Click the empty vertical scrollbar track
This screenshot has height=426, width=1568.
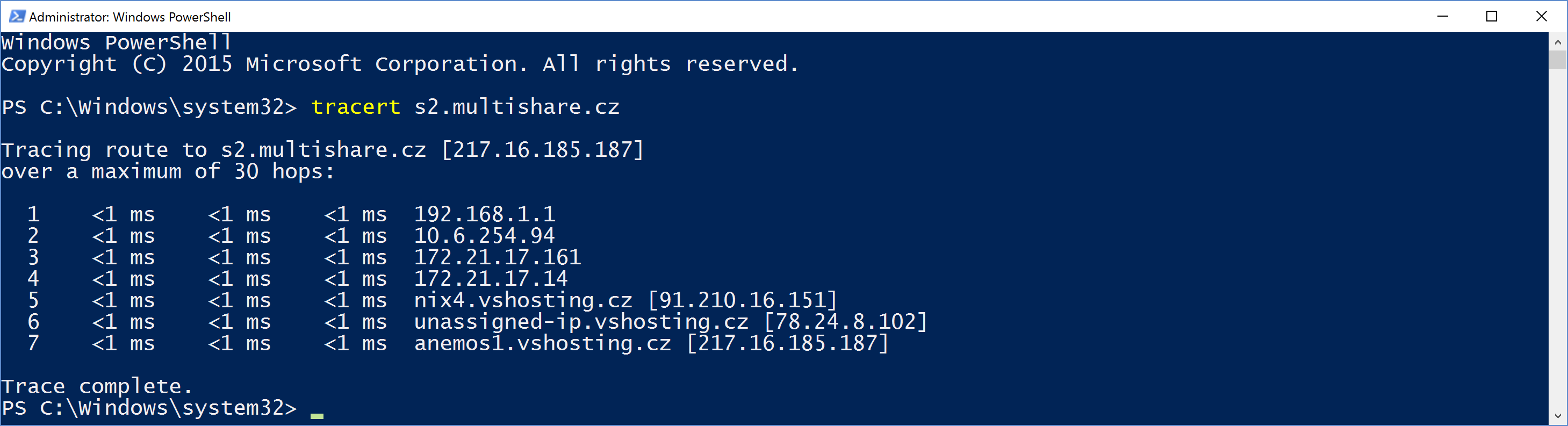click(x=1558, y=243)
